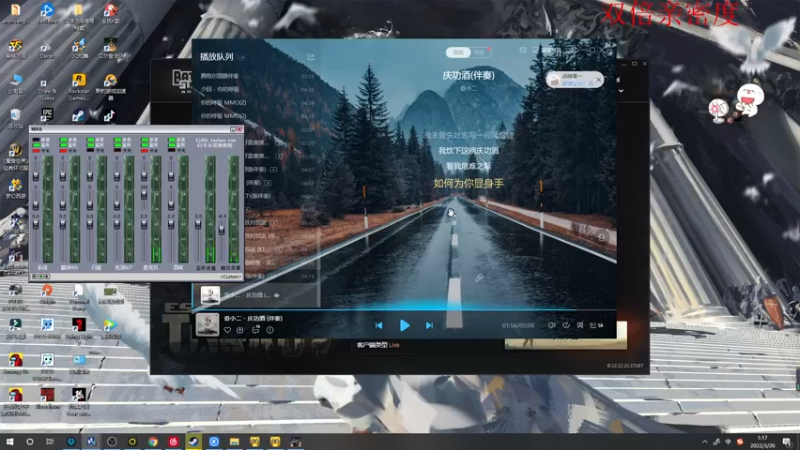Click the 输出音量 fader knob
800x450 pixels.
click(221, 230)
